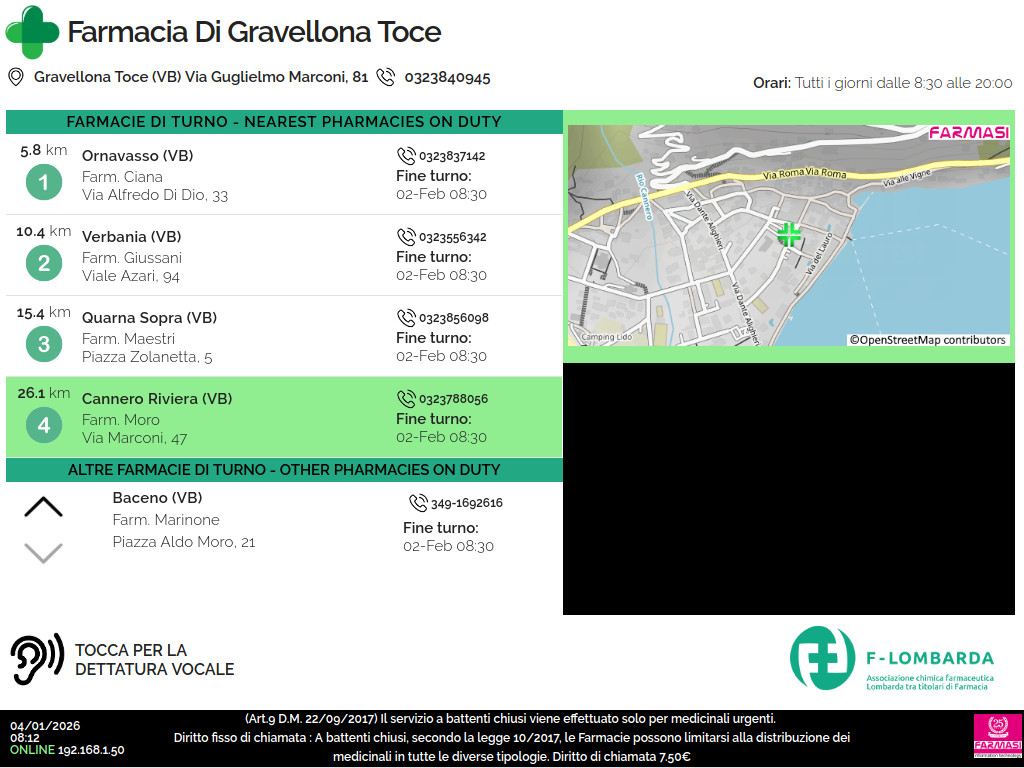Click the phone icon beside 0323840945

(386, 77)
